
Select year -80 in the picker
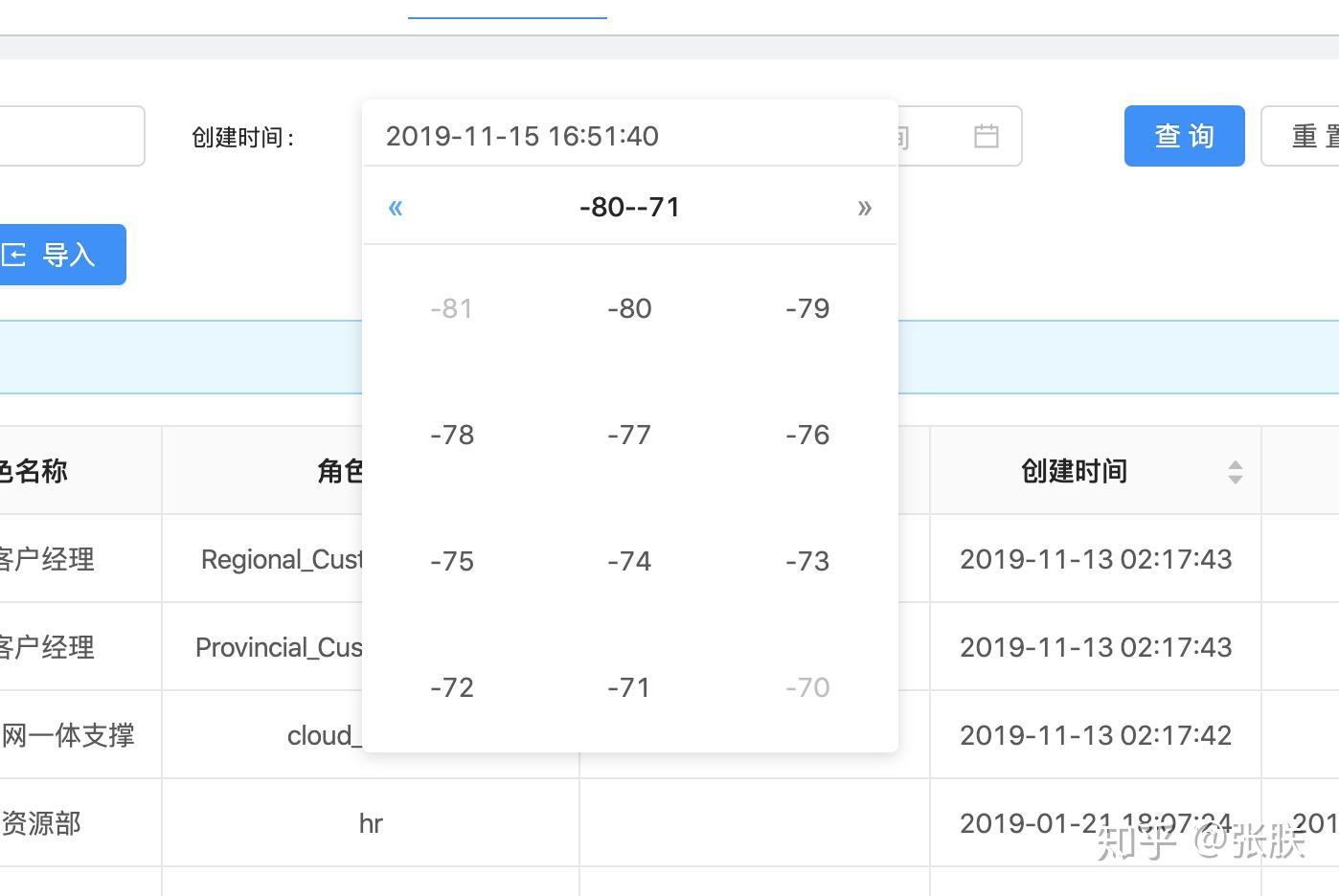pyautogui.click(x=629, y=308)
